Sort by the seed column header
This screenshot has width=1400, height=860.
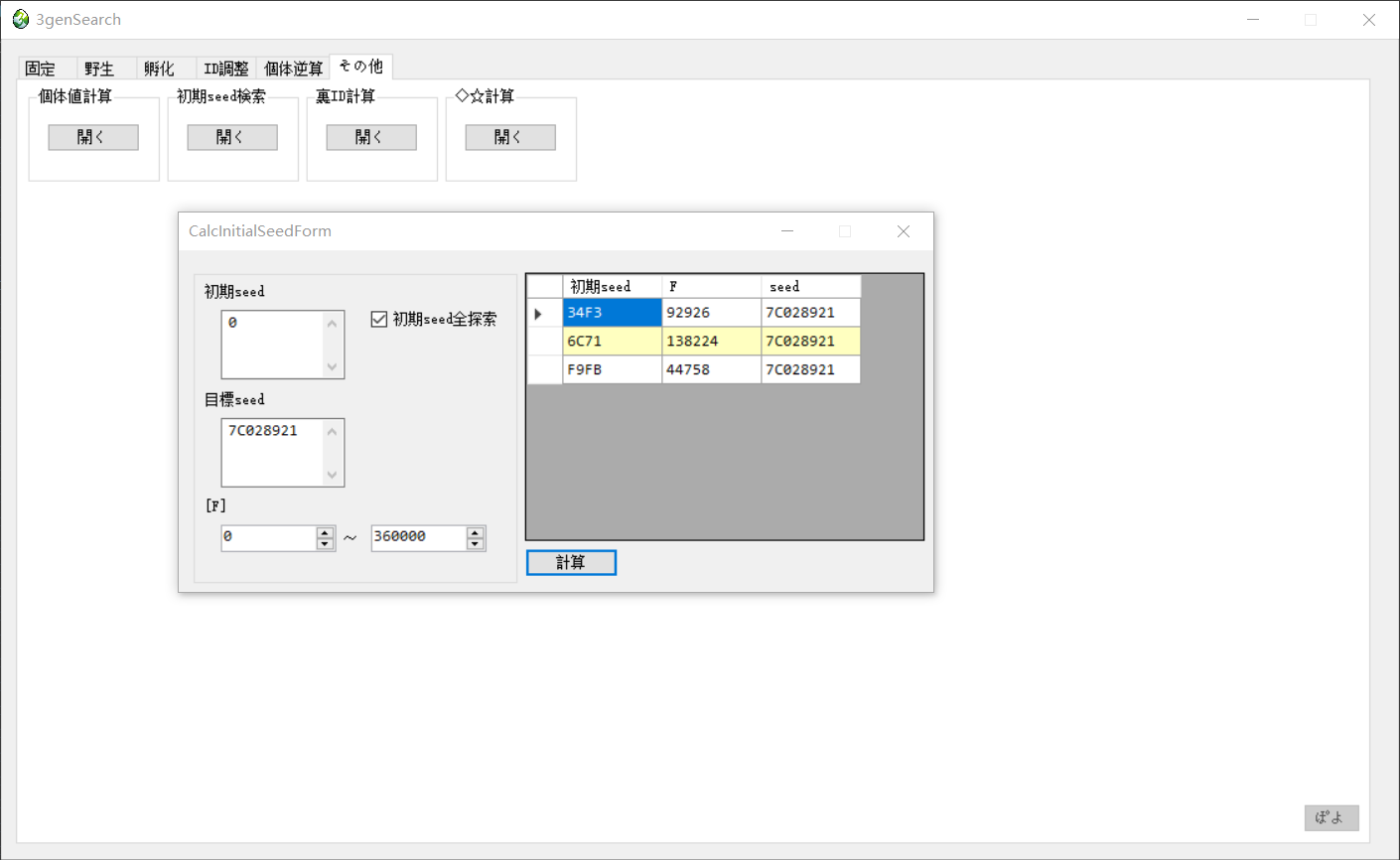811,286
